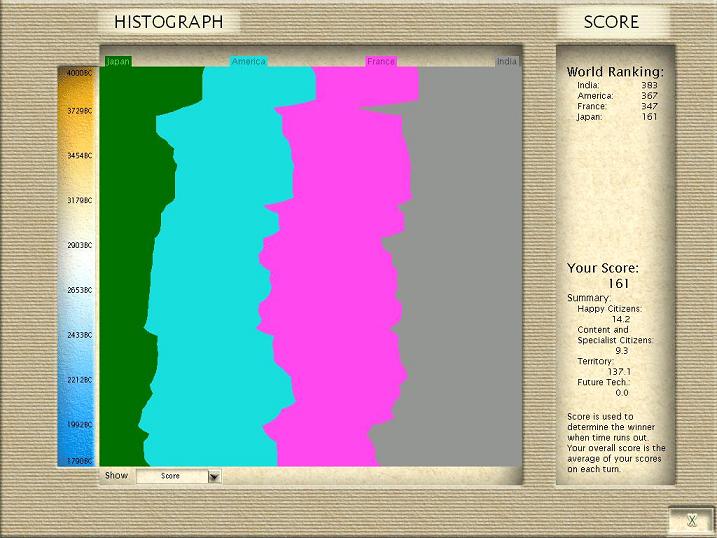Open the Show dropdown arrow

pyautogui.click(x=214, y=477)
